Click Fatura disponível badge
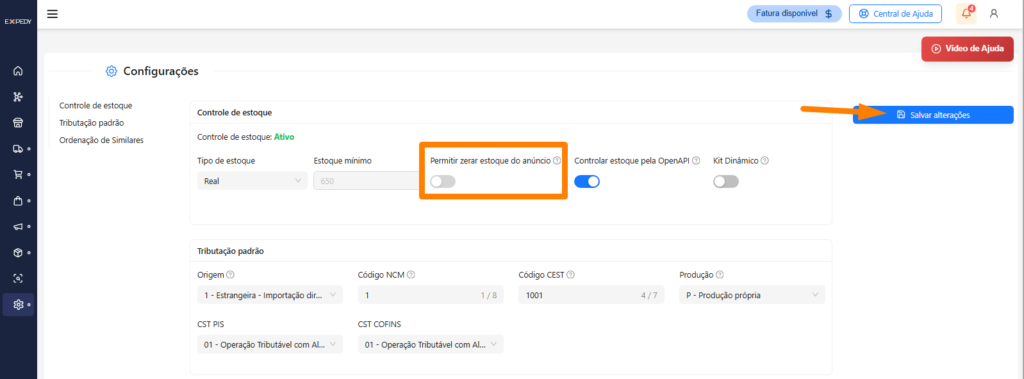Image resolution: width=1024 pixels, height=379 pixels. [794, 13]
